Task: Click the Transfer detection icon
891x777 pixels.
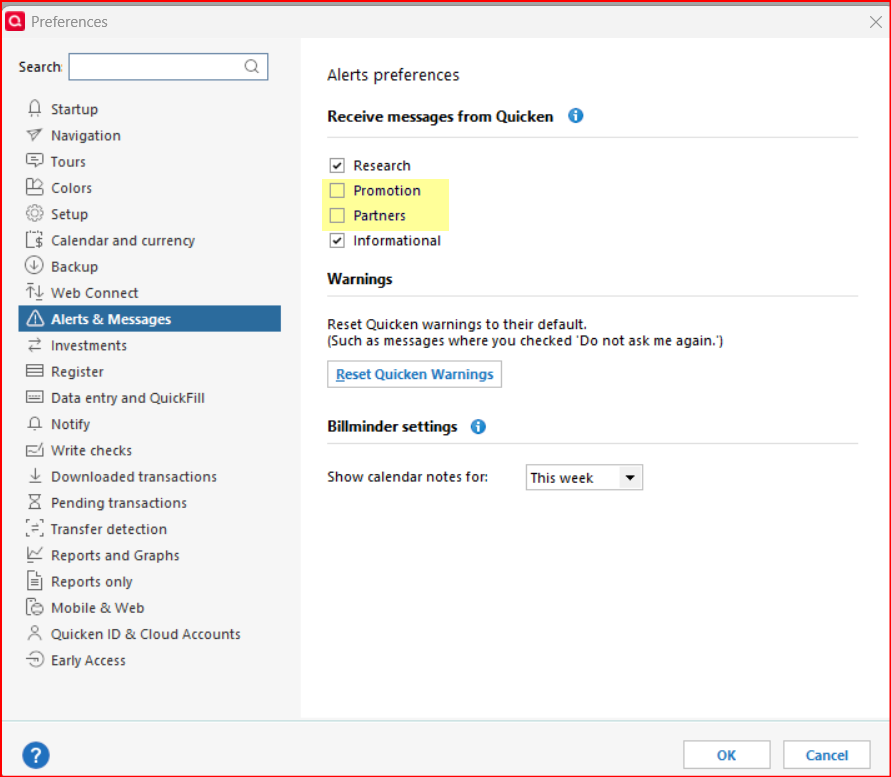Action: click(35, 529)
